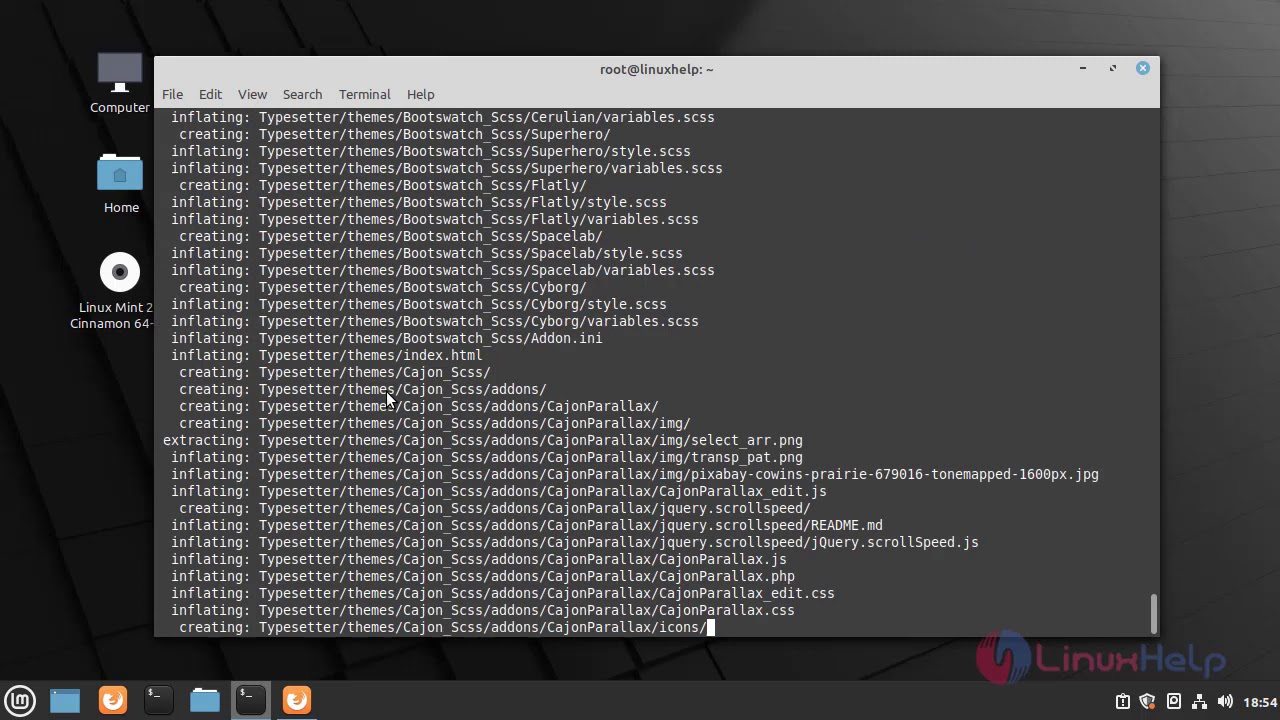Image resolution: width=1280 pixels, height=720 pixels.
Task: Close the root@linuxhelp terminal window
Action: click(x=1143, y=68)
